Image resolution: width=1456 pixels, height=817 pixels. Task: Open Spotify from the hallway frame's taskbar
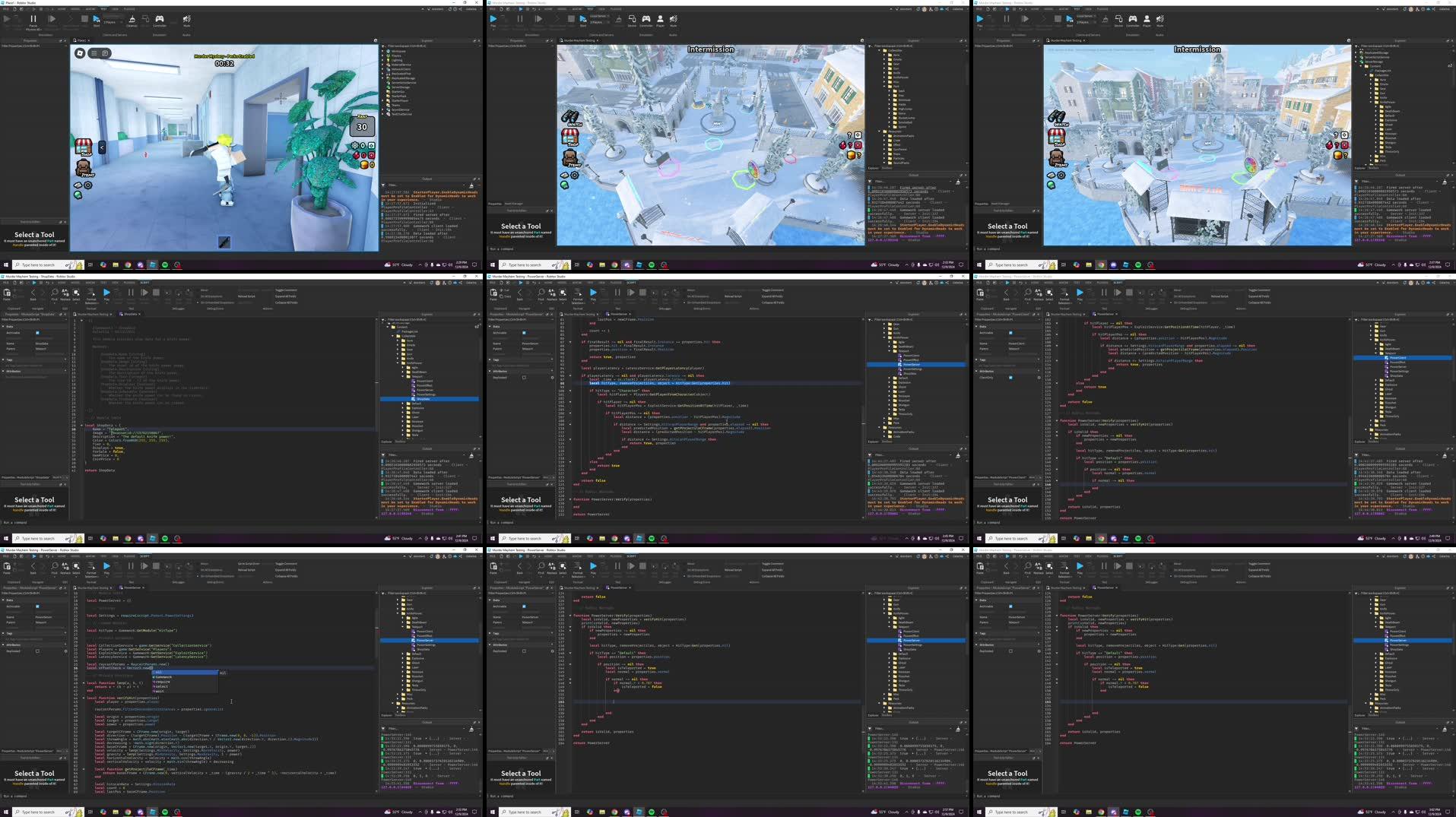click(165, 264)
